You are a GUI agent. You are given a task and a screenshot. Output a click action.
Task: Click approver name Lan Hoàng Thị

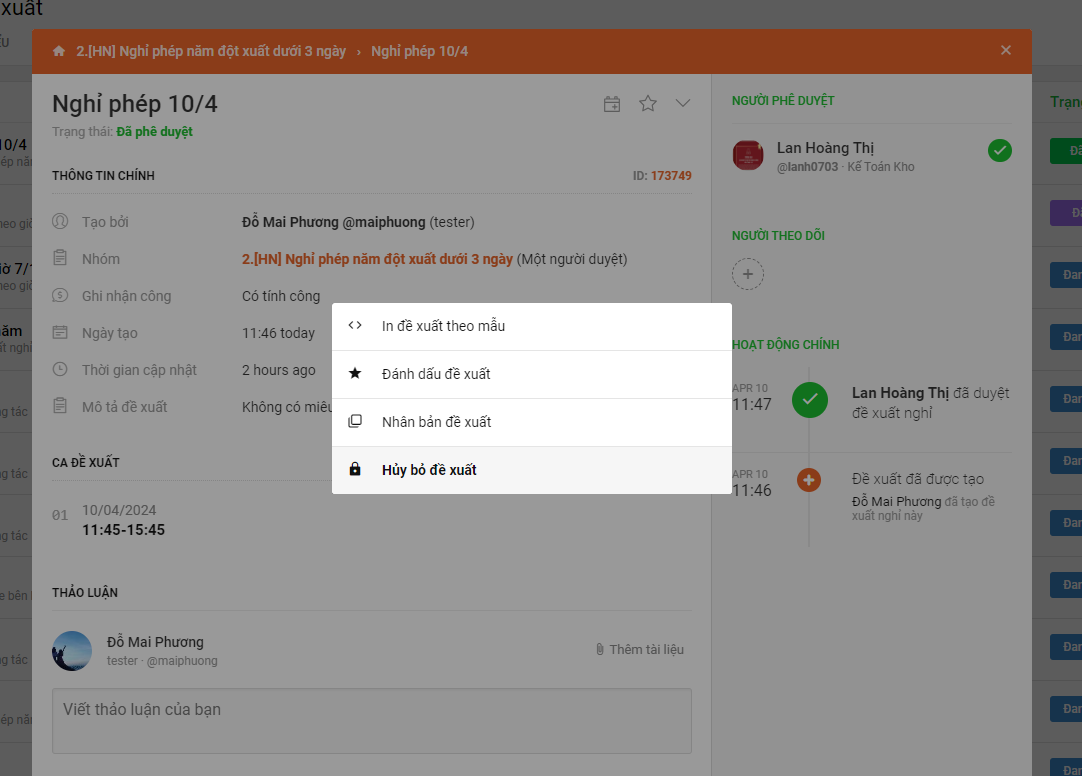(x=825, y=148)
